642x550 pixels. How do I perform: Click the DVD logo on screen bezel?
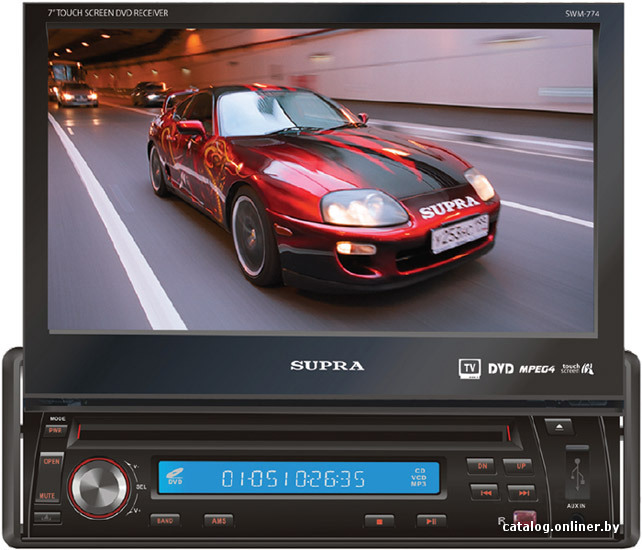501,369
